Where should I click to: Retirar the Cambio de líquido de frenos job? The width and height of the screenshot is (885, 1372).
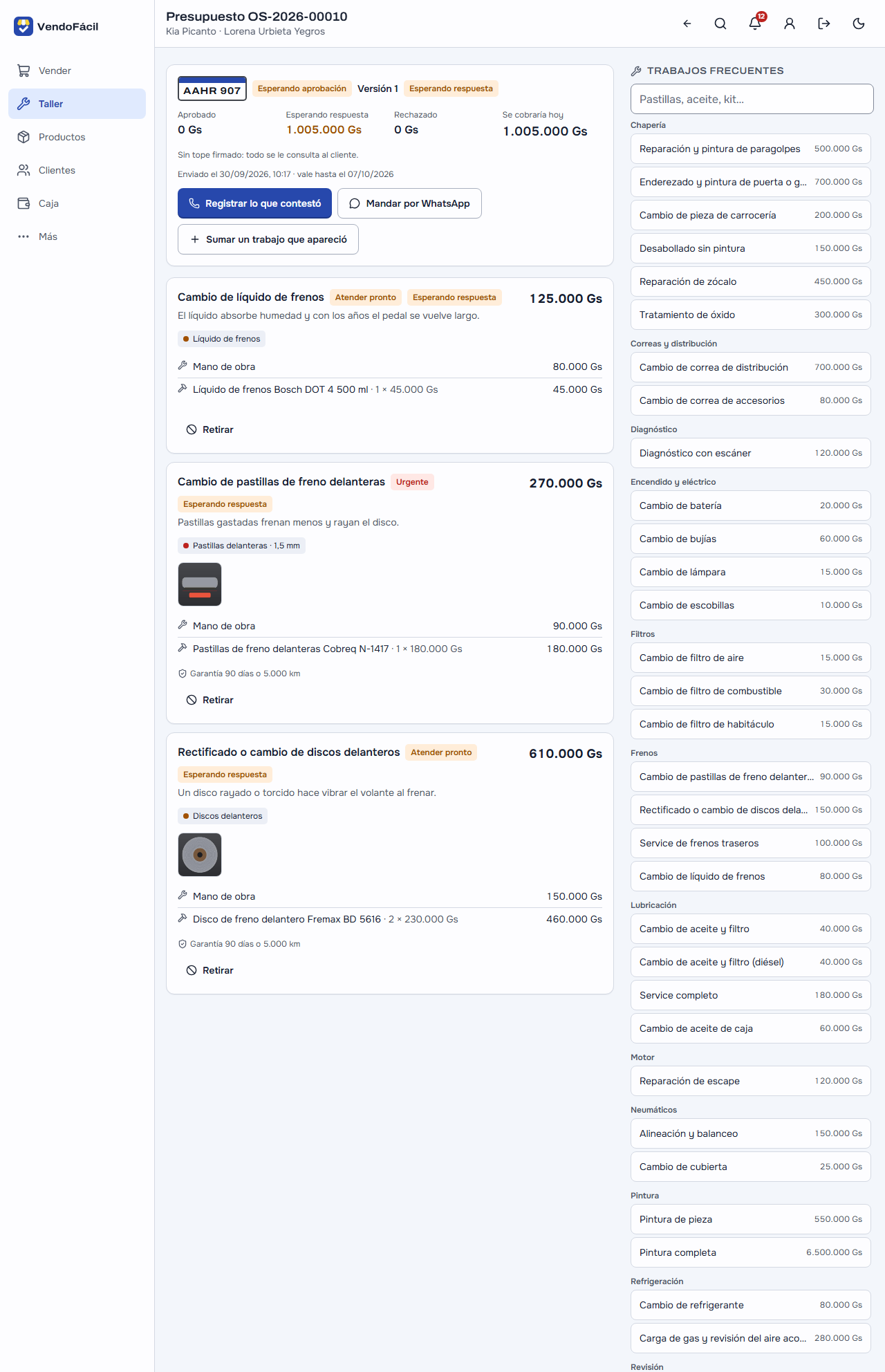(210, 429)
